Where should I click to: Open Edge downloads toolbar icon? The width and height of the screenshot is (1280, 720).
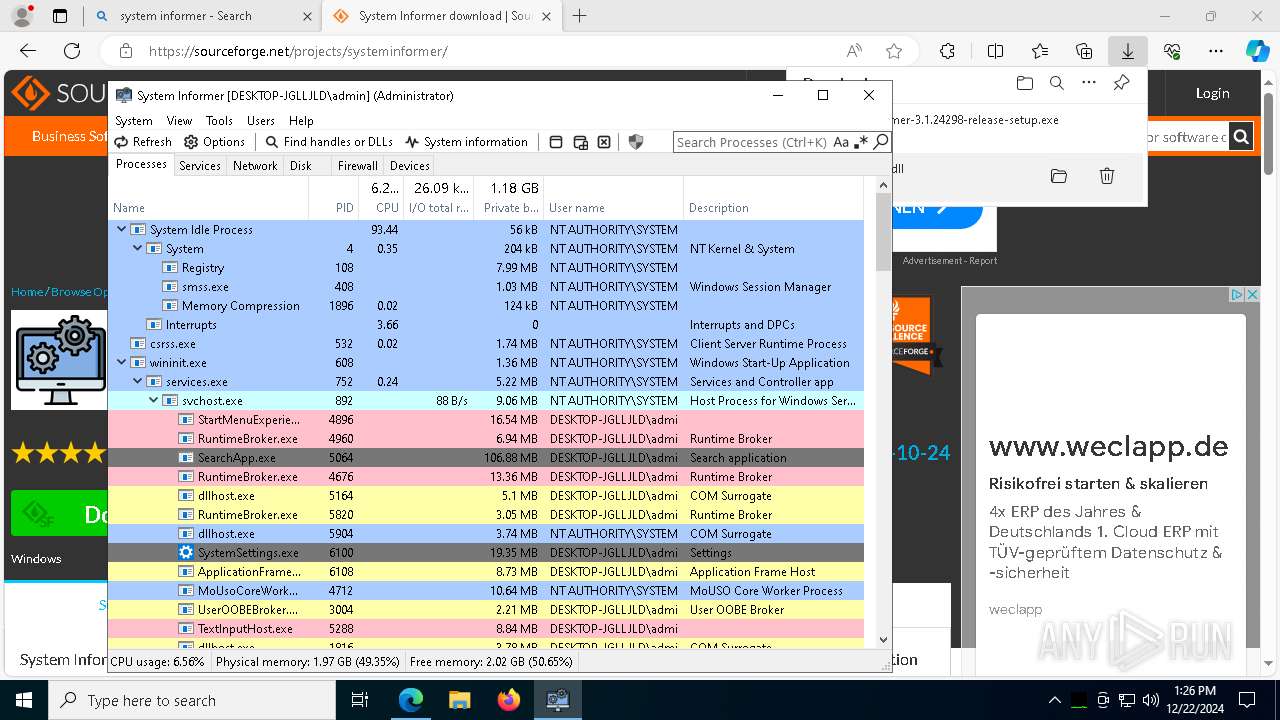[1127, 51]
